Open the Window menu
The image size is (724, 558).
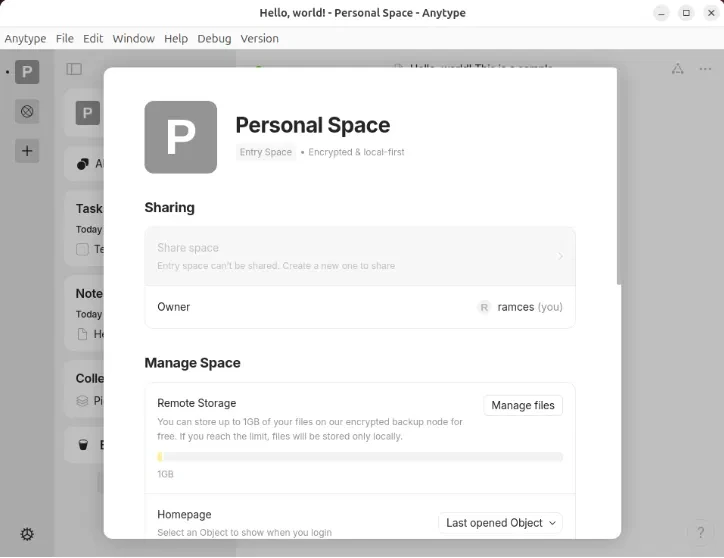point(133,39)
